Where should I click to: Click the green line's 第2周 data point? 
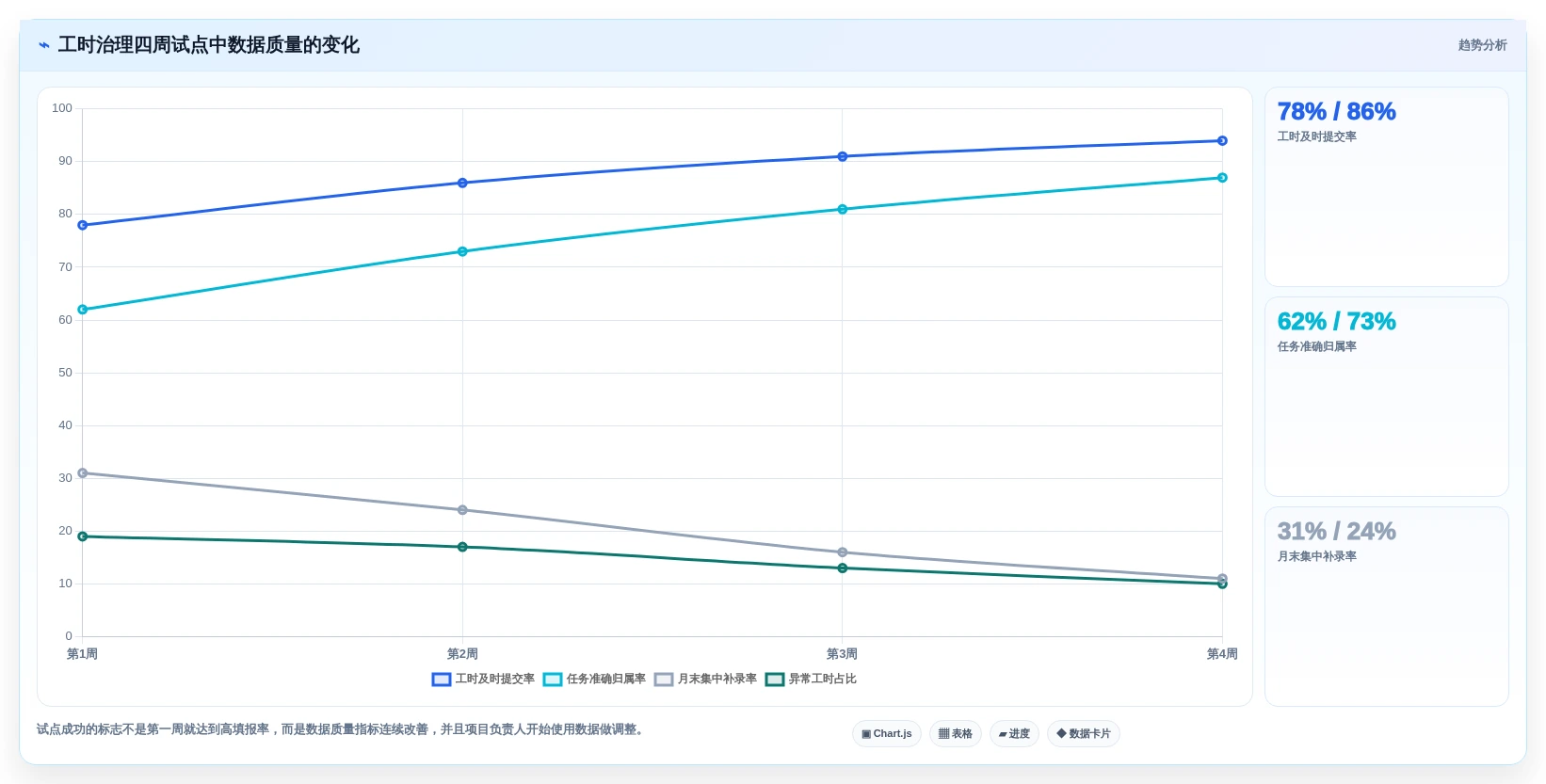click(462, 547)
